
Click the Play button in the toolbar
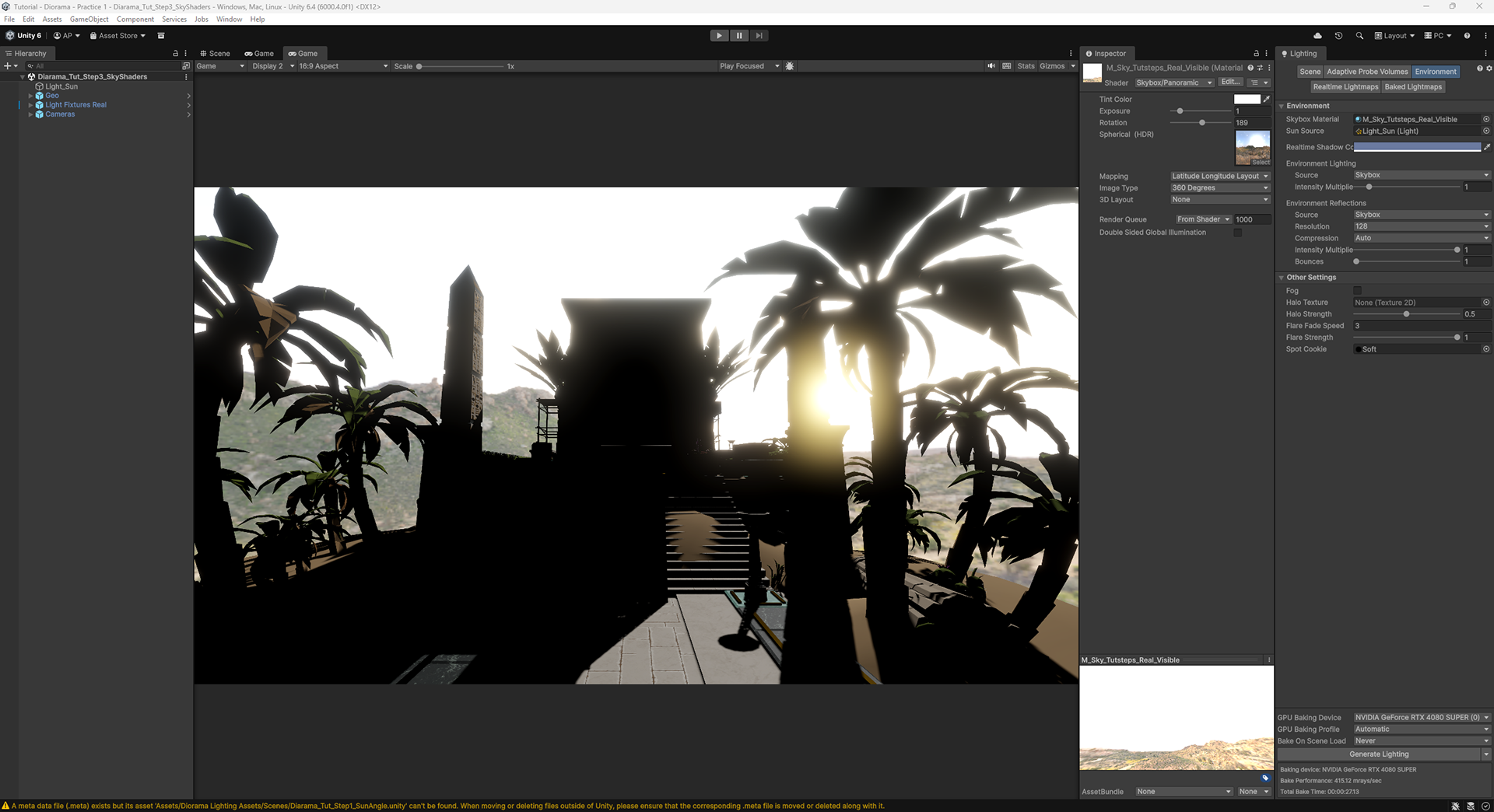click(x=719, y=36)
